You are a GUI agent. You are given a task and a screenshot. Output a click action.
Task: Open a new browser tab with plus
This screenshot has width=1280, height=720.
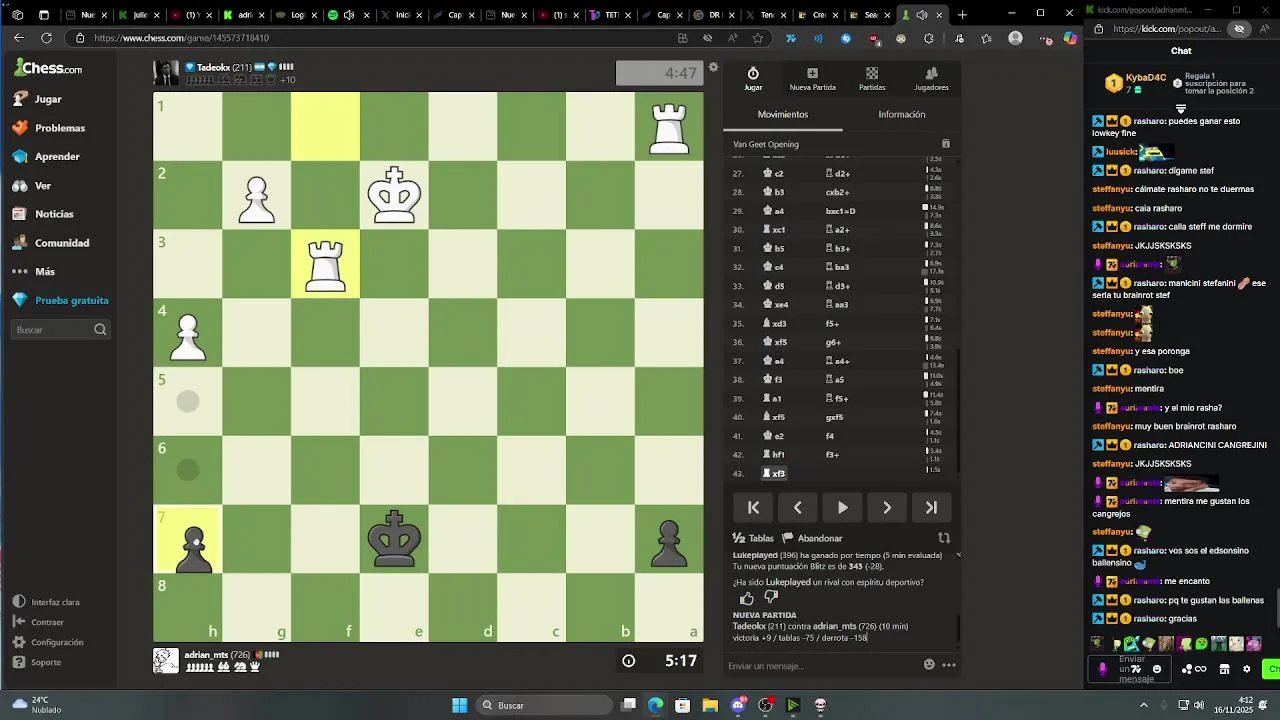click(x=962, y=15)
